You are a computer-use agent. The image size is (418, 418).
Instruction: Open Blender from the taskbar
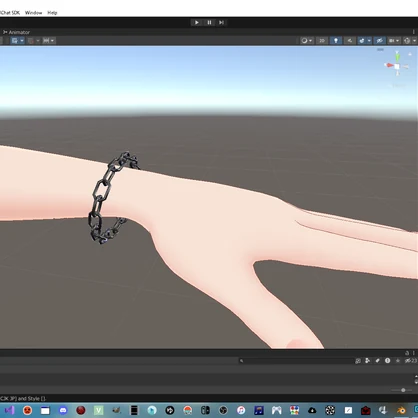[x=401, y=410]
